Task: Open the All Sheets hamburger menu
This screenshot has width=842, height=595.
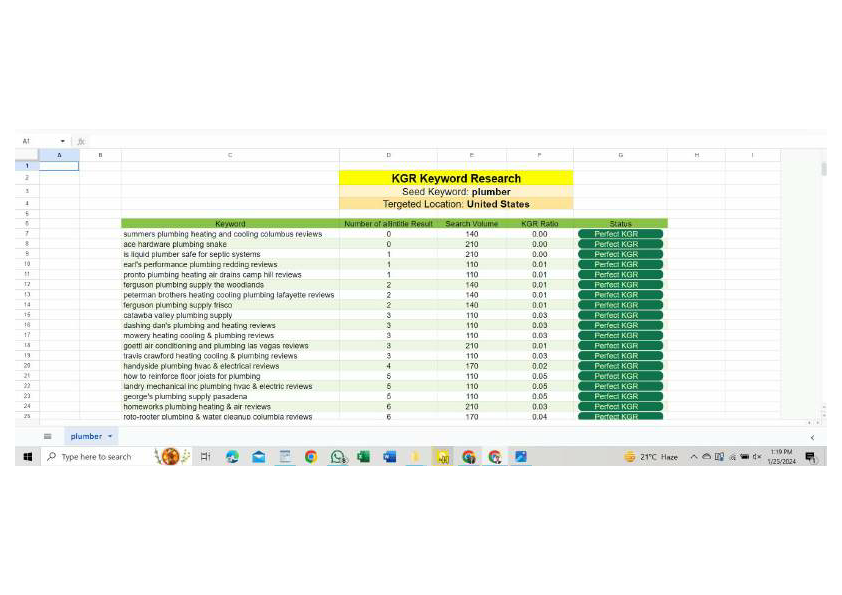Action: 48,436
